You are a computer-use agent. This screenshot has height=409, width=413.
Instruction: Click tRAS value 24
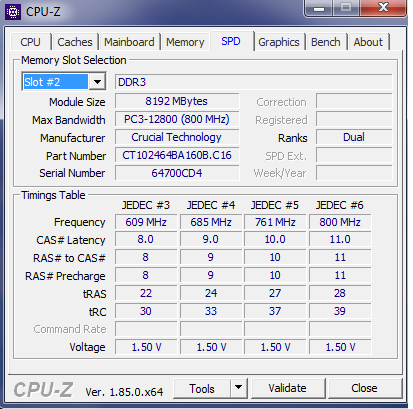[211, 293]
